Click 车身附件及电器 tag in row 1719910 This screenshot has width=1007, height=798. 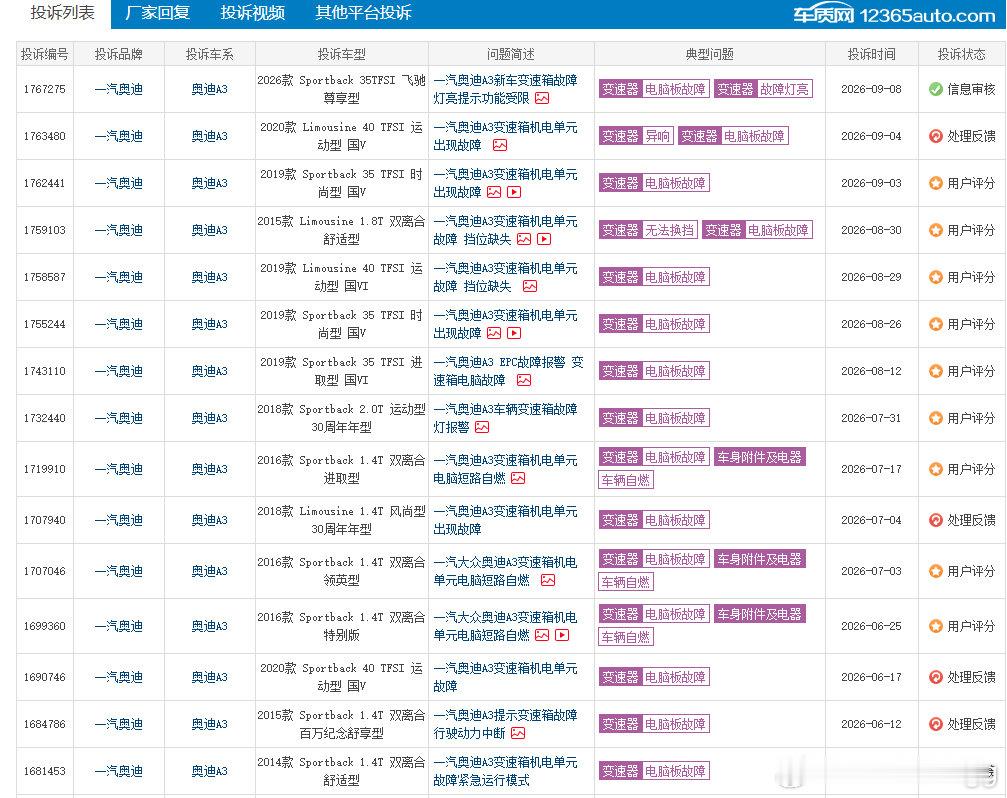click(759, 457)
